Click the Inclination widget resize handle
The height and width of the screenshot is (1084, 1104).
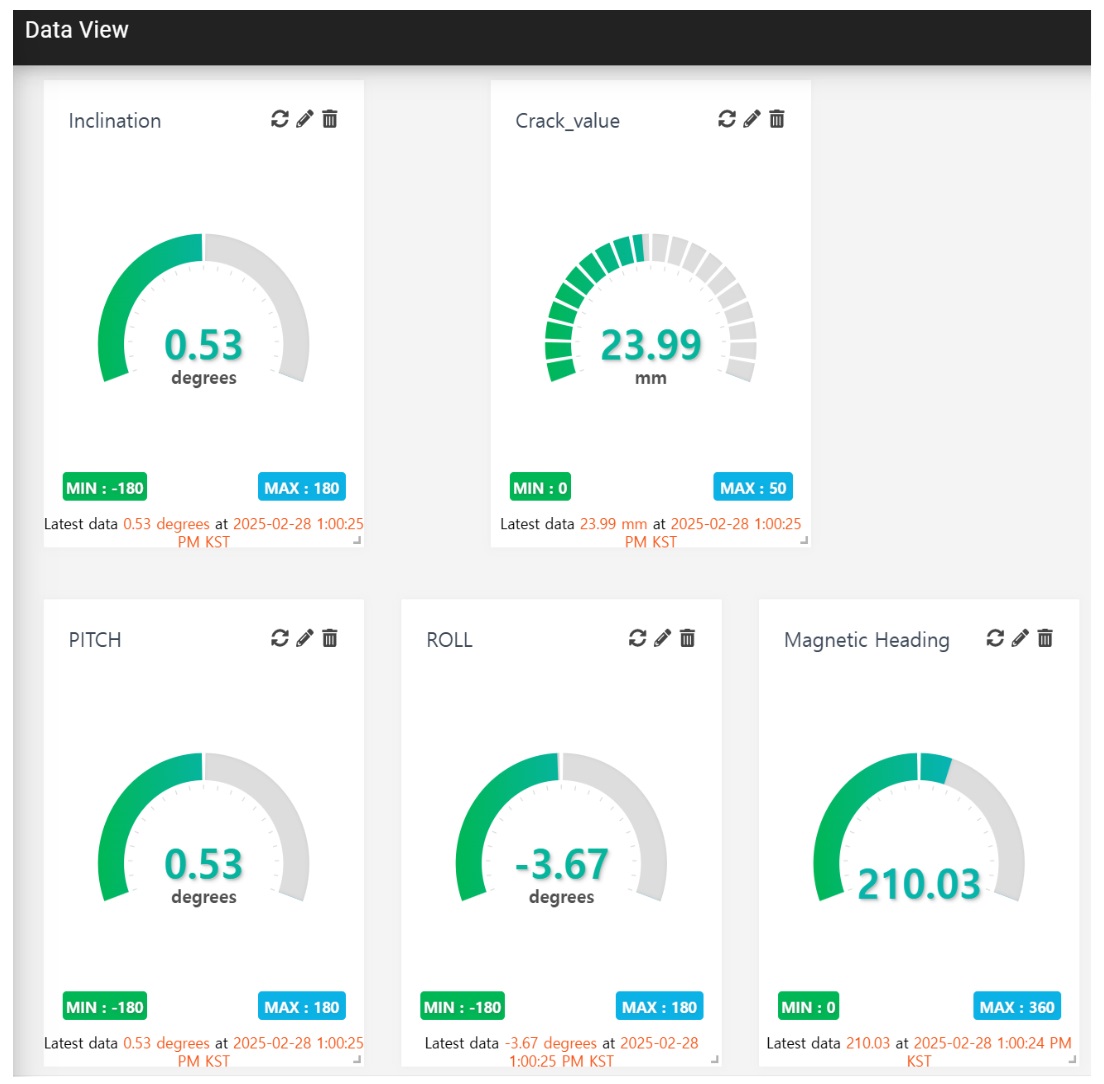coord(357,541)
